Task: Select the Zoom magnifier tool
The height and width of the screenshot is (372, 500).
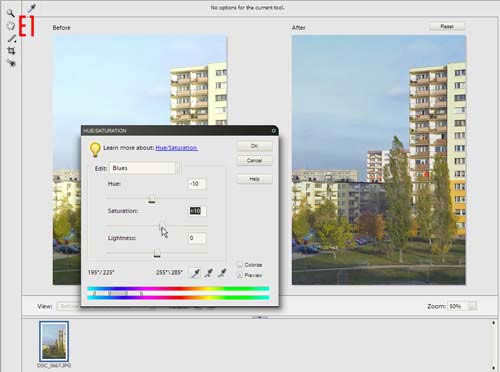Action: [x=11, y=13]
